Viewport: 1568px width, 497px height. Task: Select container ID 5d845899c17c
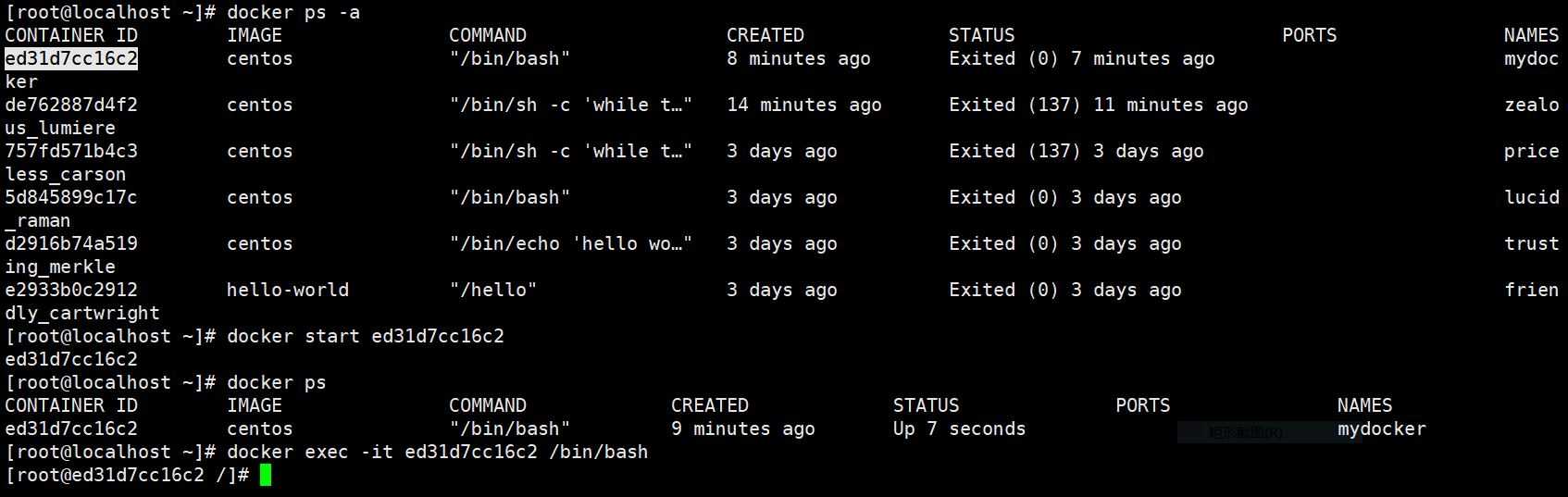click(71, 197)
